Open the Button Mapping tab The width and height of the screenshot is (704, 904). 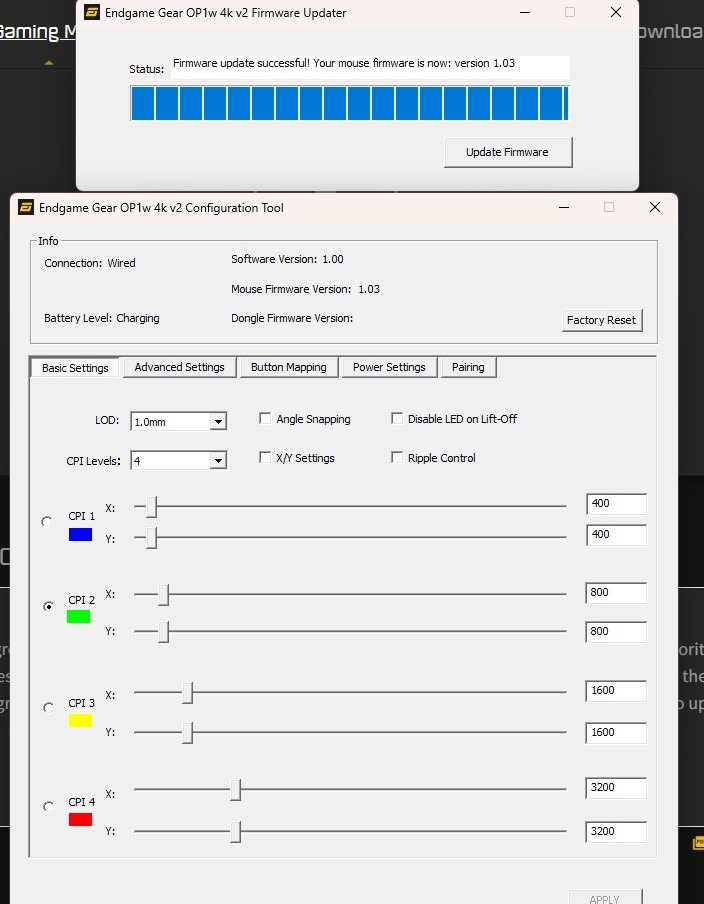pyautogui.click(x=288, y=367)
